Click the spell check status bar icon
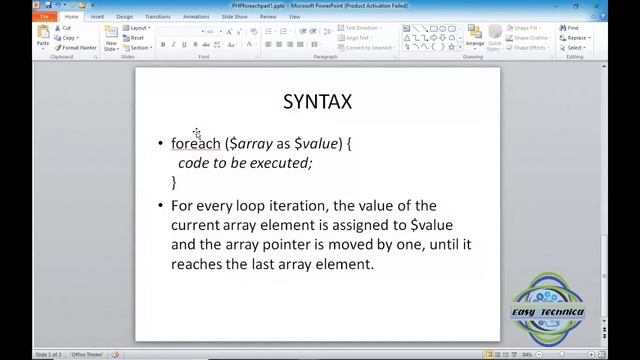The image size is (640, 360). coord(116,355)
